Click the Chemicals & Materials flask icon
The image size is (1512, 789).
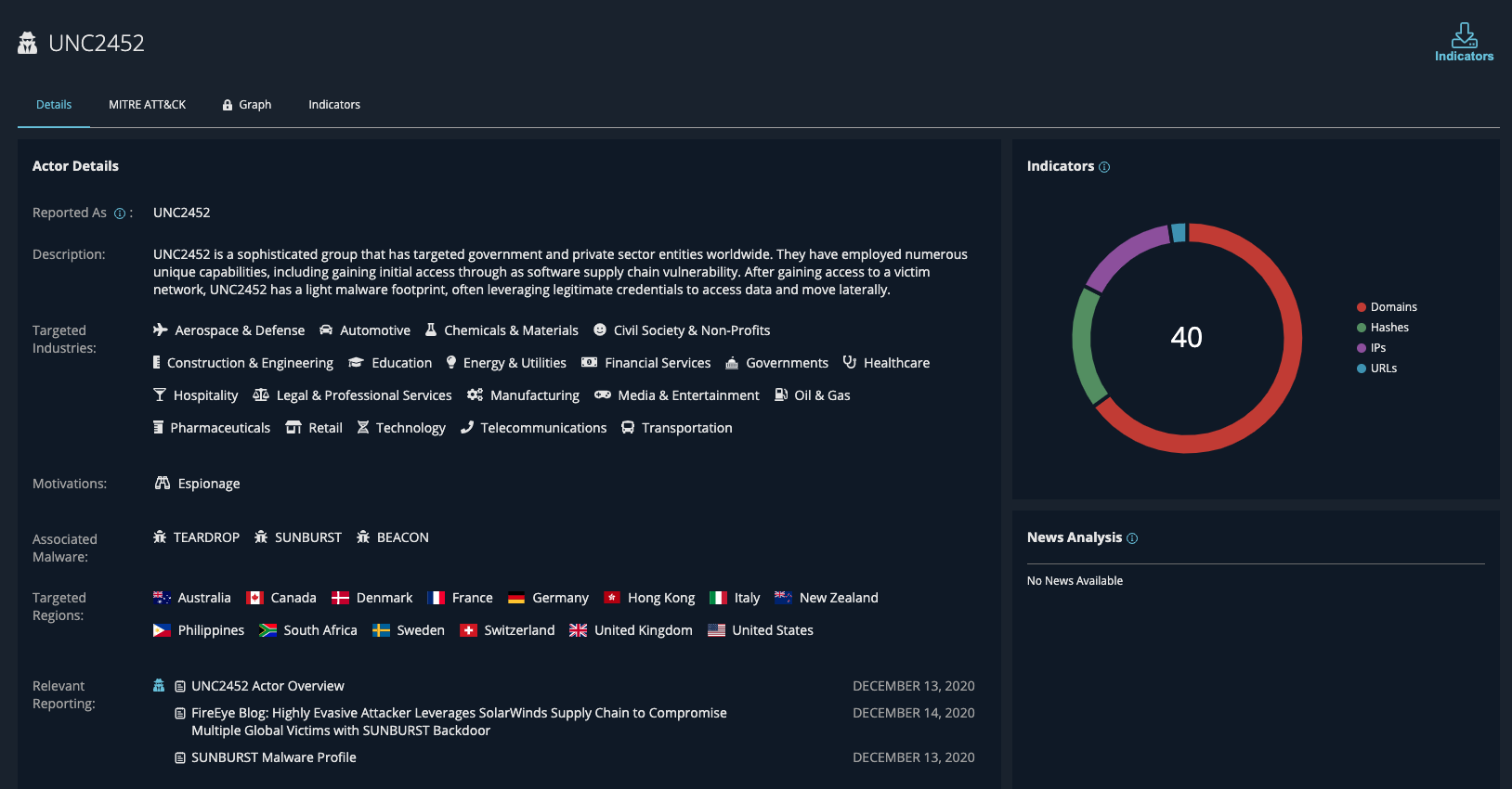point(431,330)
